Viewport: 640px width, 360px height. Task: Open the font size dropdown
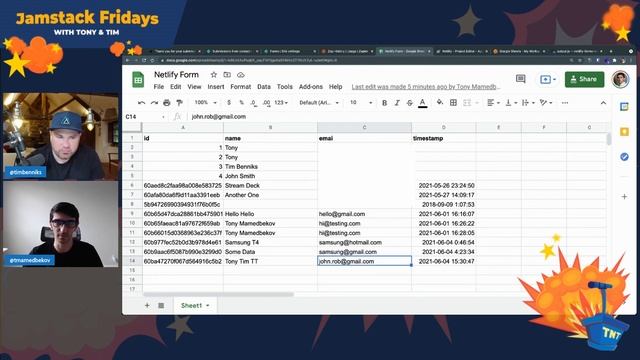pos(361,103)
